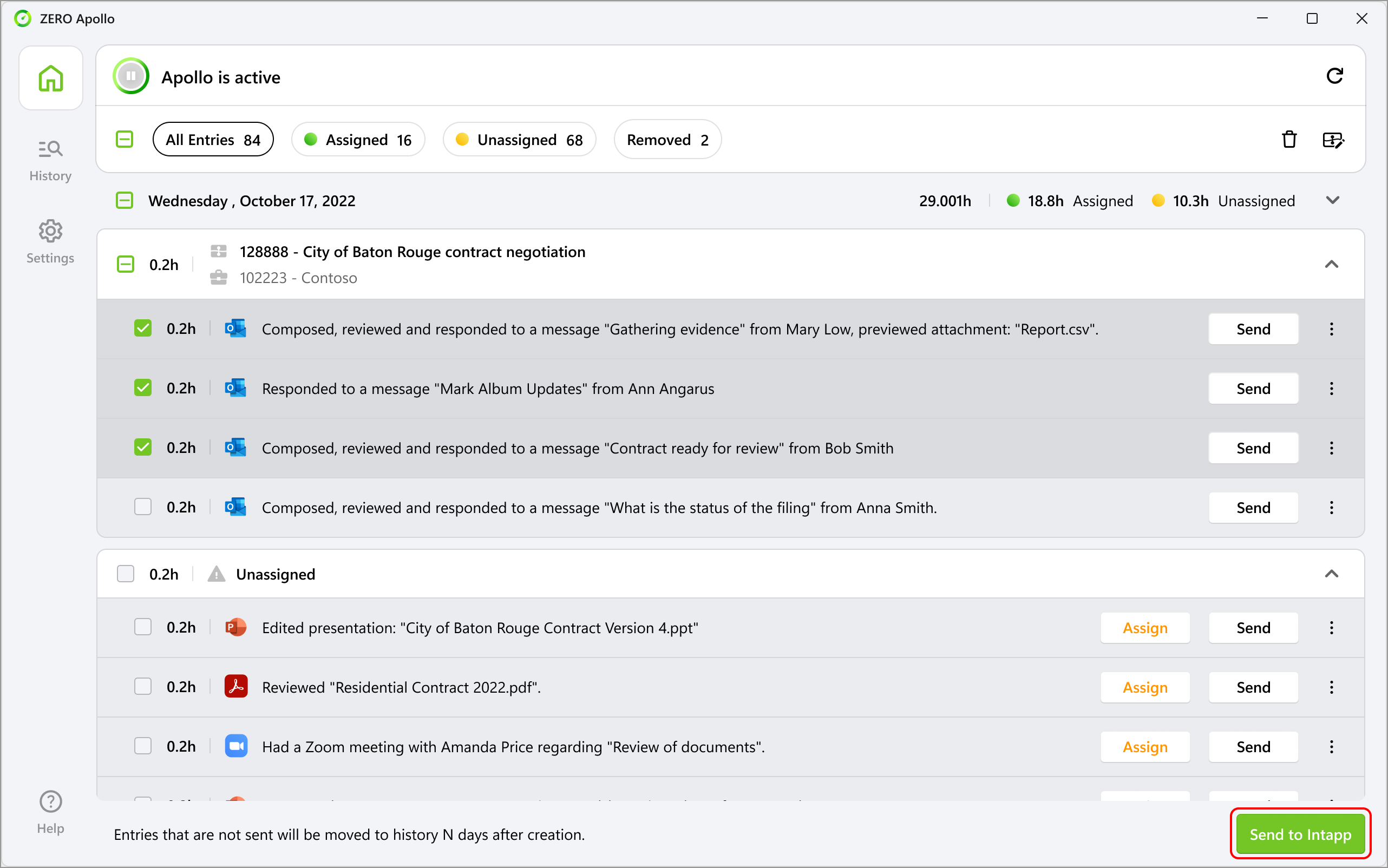Click Send to Intapp
Image resolution: width=1388 pixels, height=868 pixels.
coord(1300,833)
